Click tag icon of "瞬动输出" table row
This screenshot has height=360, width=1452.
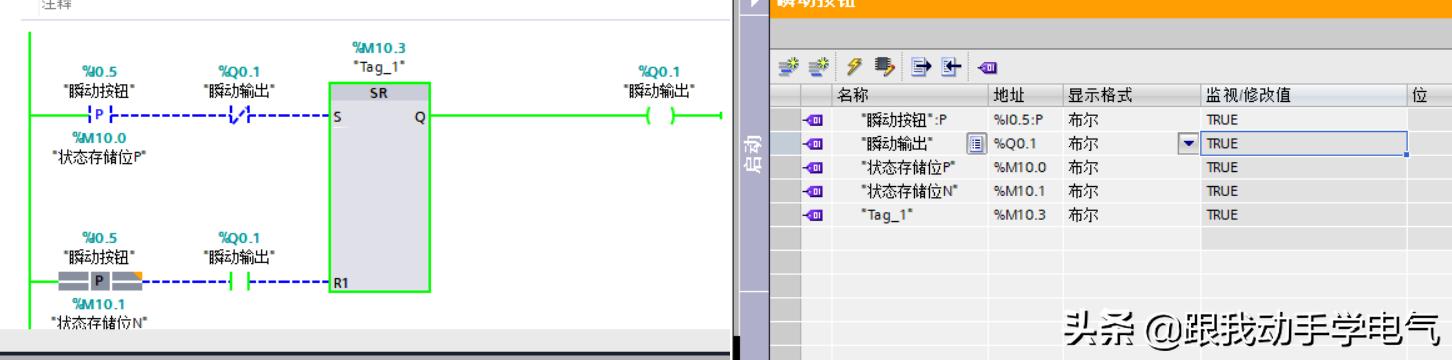(x=813, y=143)
